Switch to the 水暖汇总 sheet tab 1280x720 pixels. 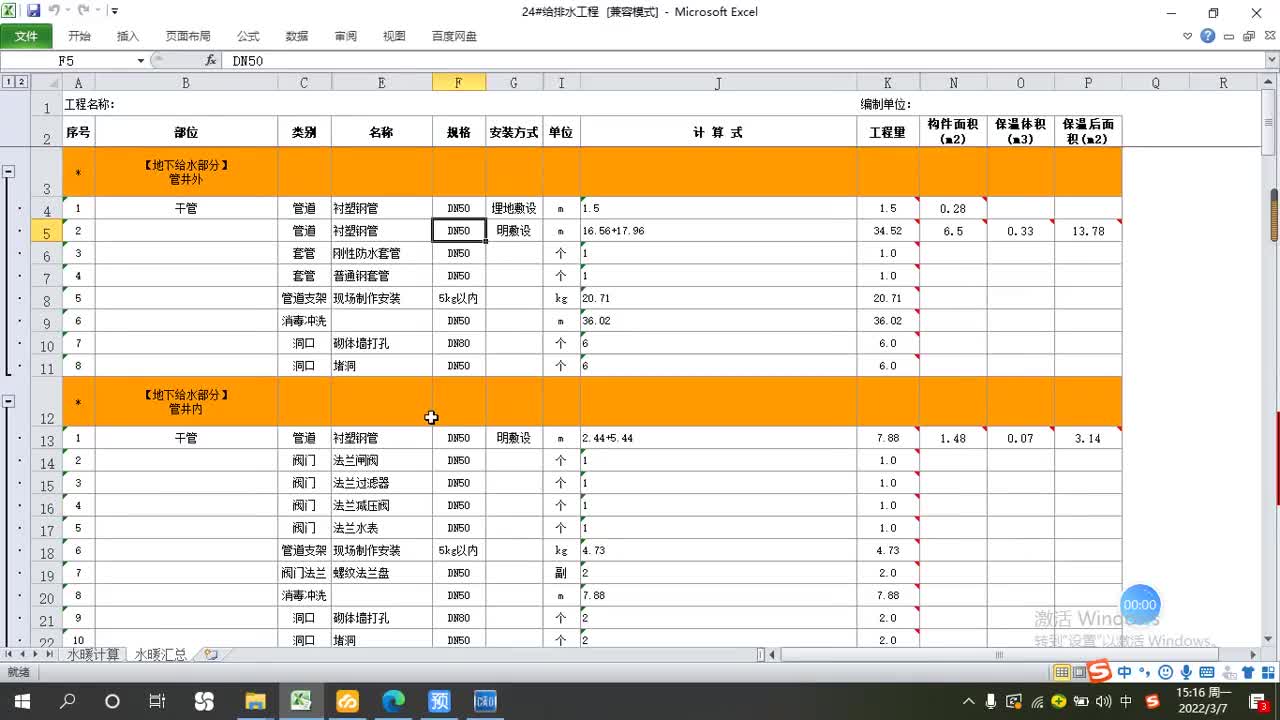(x=161, y=654)
